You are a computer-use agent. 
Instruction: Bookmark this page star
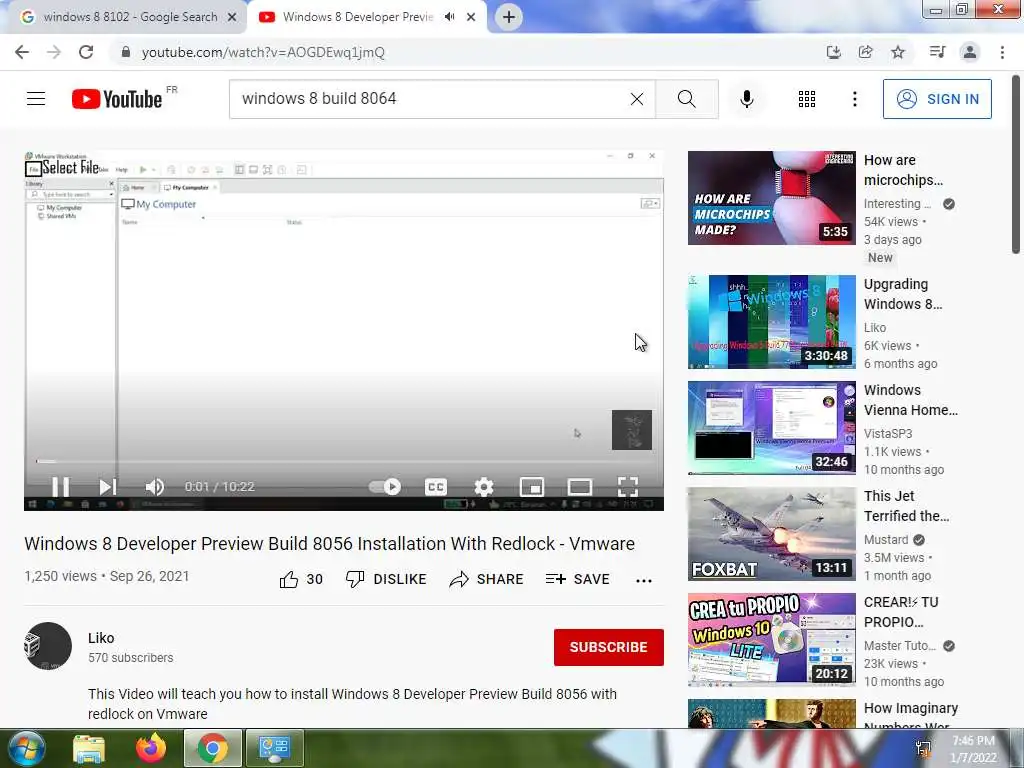(x=898, y=52)
